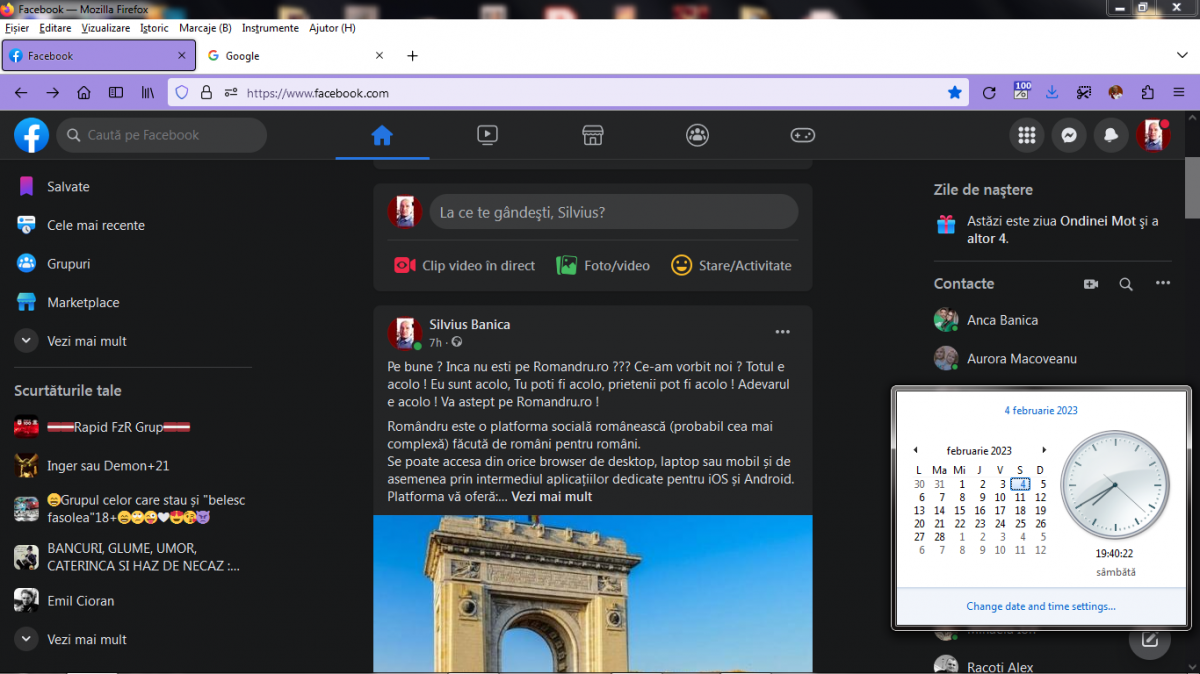Open the Facebook menu grid icon
This screenshot has height=674, width=1200.
tap(1026, 136)
